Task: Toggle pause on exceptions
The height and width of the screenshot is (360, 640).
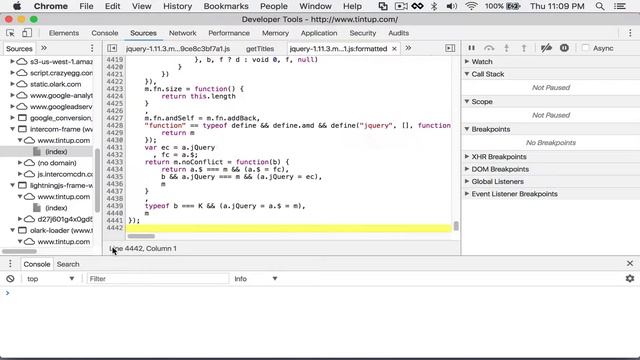Action: [x=564, y=48]
